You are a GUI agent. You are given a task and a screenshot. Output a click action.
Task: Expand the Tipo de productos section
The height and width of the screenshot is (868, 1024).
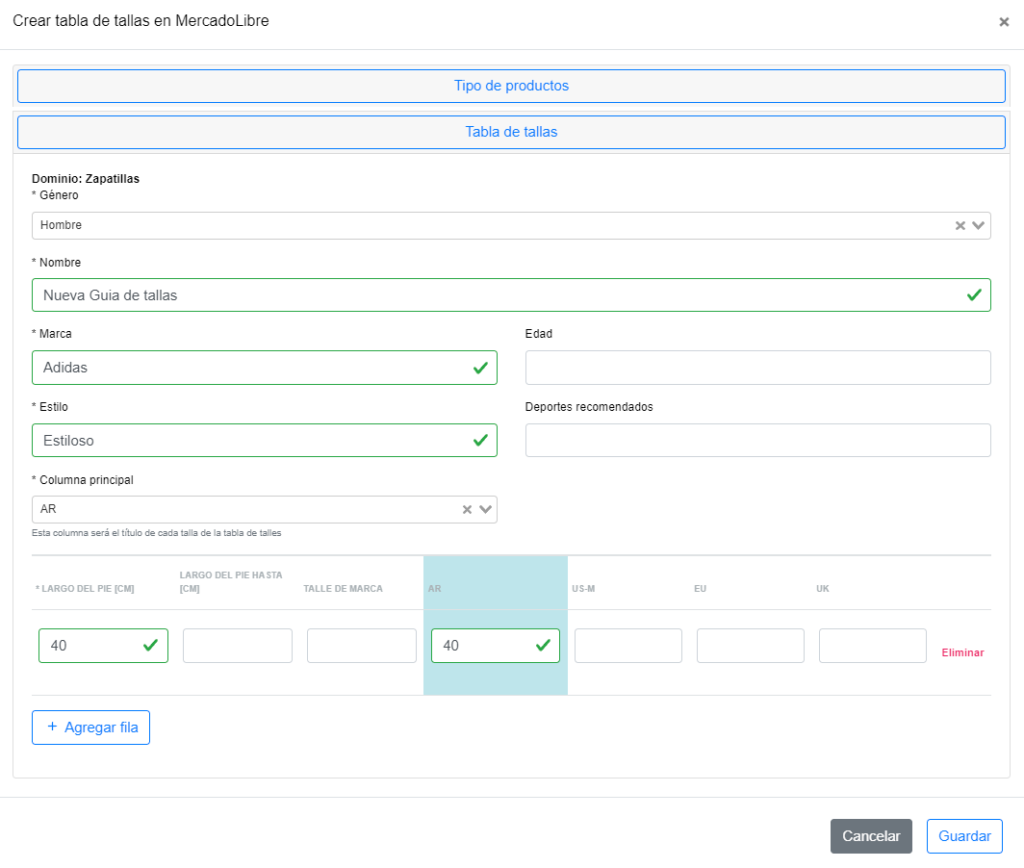(511, 86)
